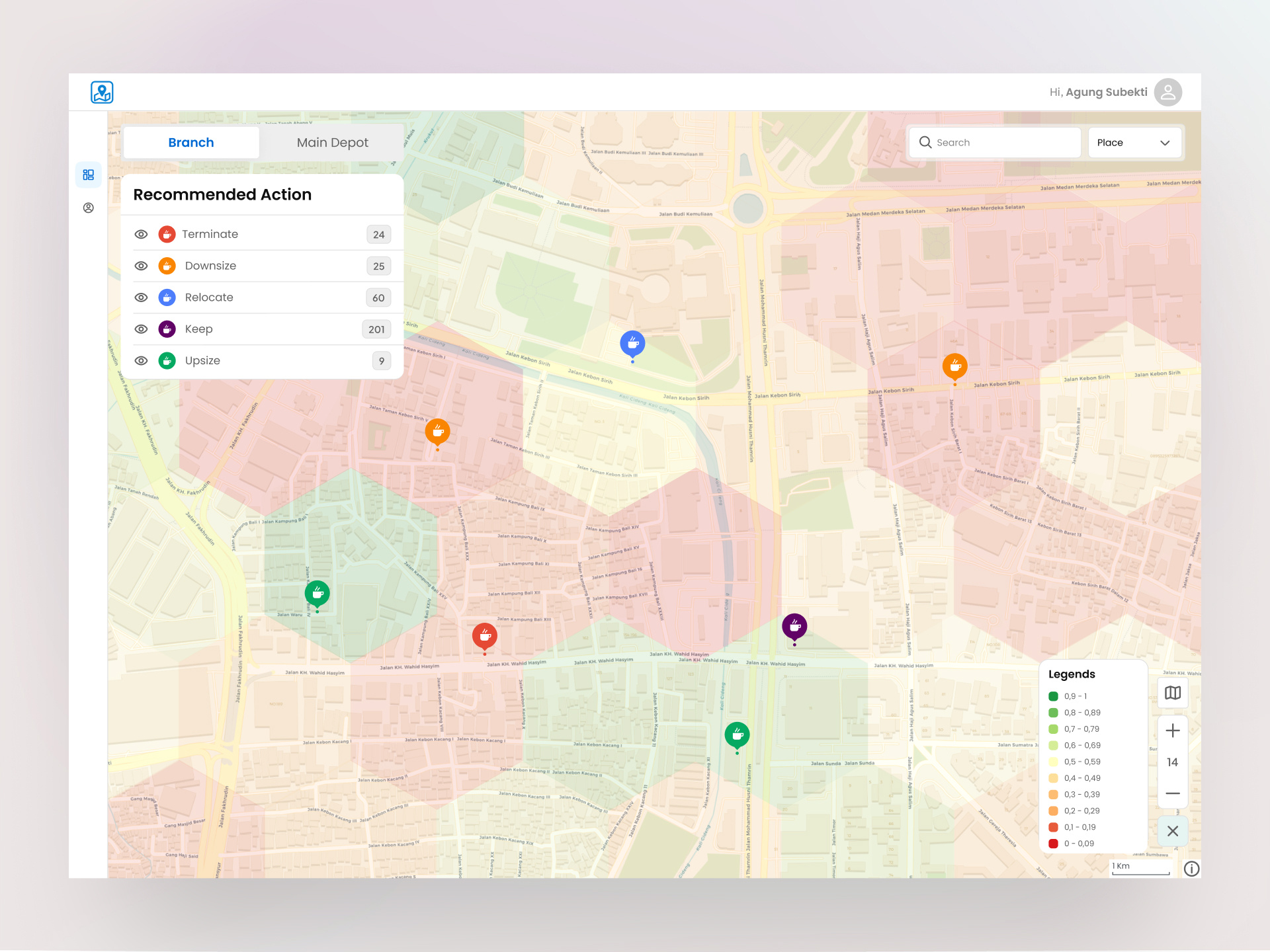The image size is (1270, 952).
Task: Click the profile avatar beside Agung Subekti
Action: (x=1167, y=93)
